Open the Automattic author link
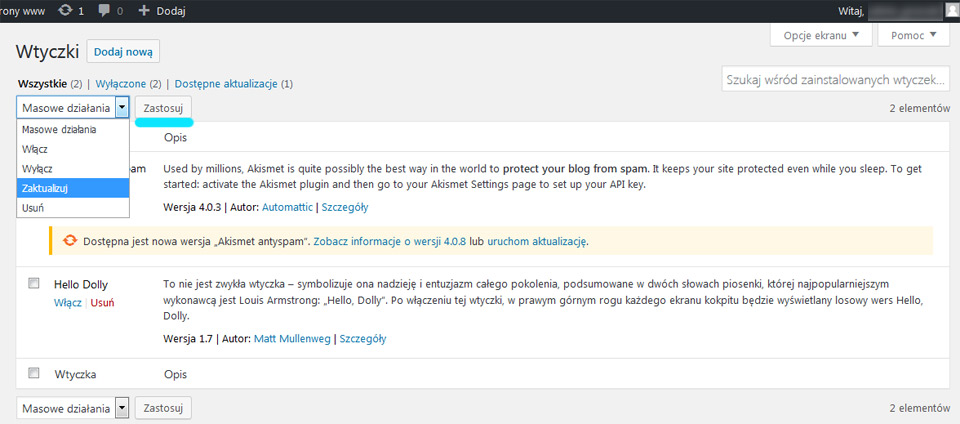 pyautogui.click(x=287, y=207)
